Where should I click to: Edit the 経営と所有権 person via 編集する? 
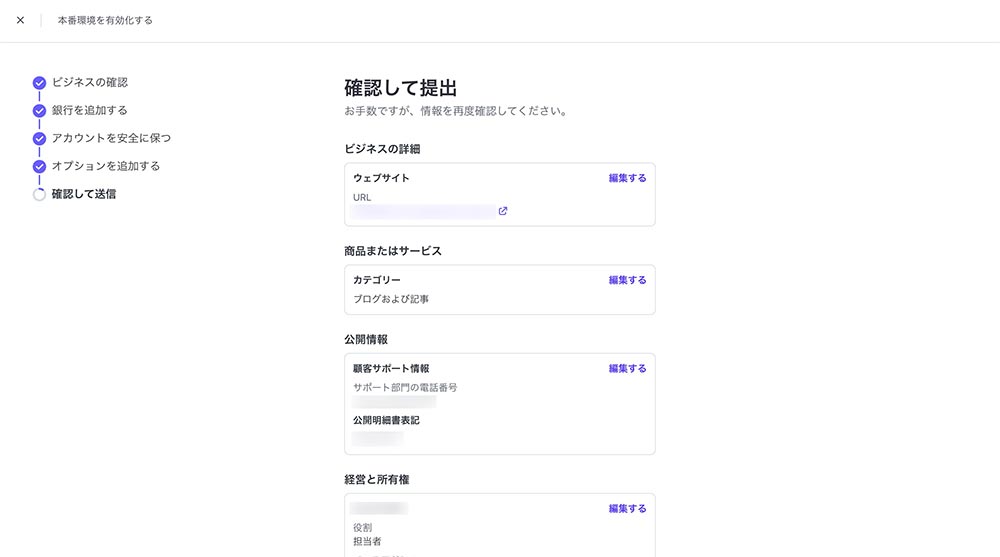628,509
